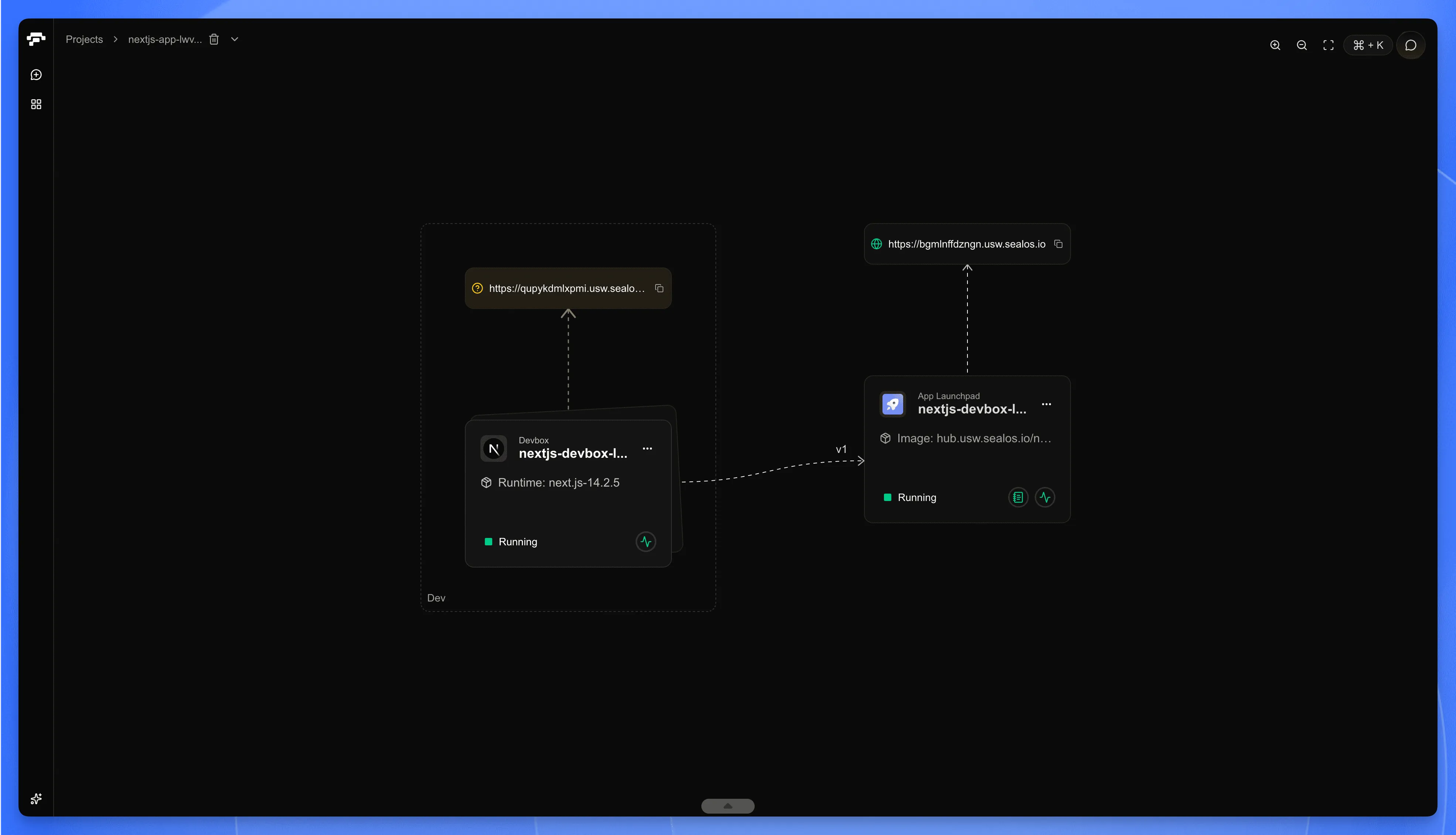Copy the qupykdmlxpmi URL
The height and width of the screenshot is (835, 1456).
click(660, 289)
